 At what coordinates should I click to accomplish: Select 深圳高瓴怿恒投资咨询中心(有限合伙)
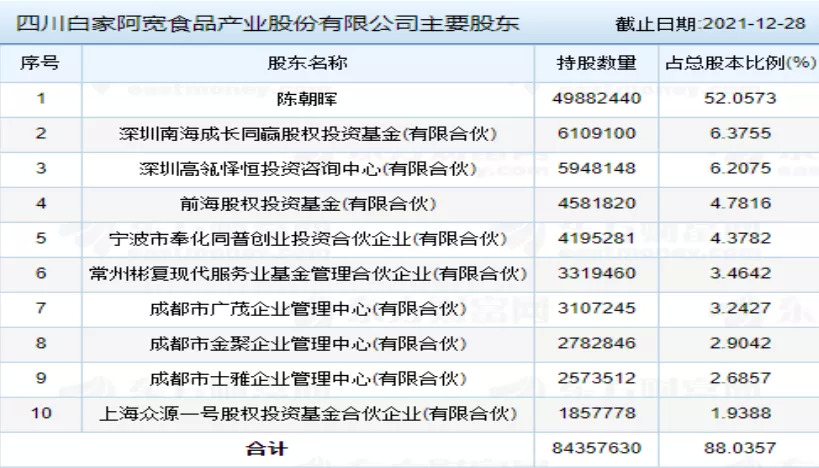308,169
